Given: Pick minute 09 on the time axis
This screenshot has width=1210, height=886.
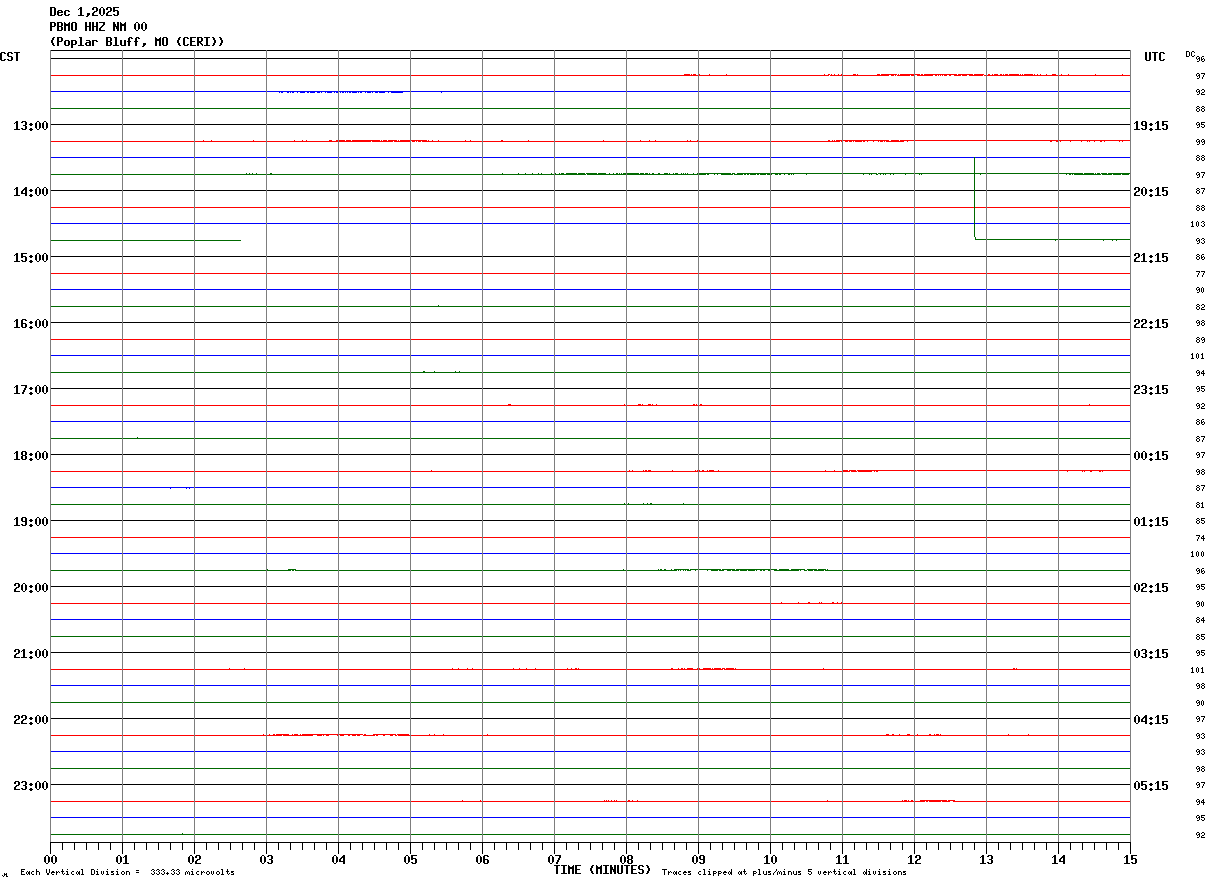Looking at the screenshot, I should pyautogui.click(x=698, y=859).
